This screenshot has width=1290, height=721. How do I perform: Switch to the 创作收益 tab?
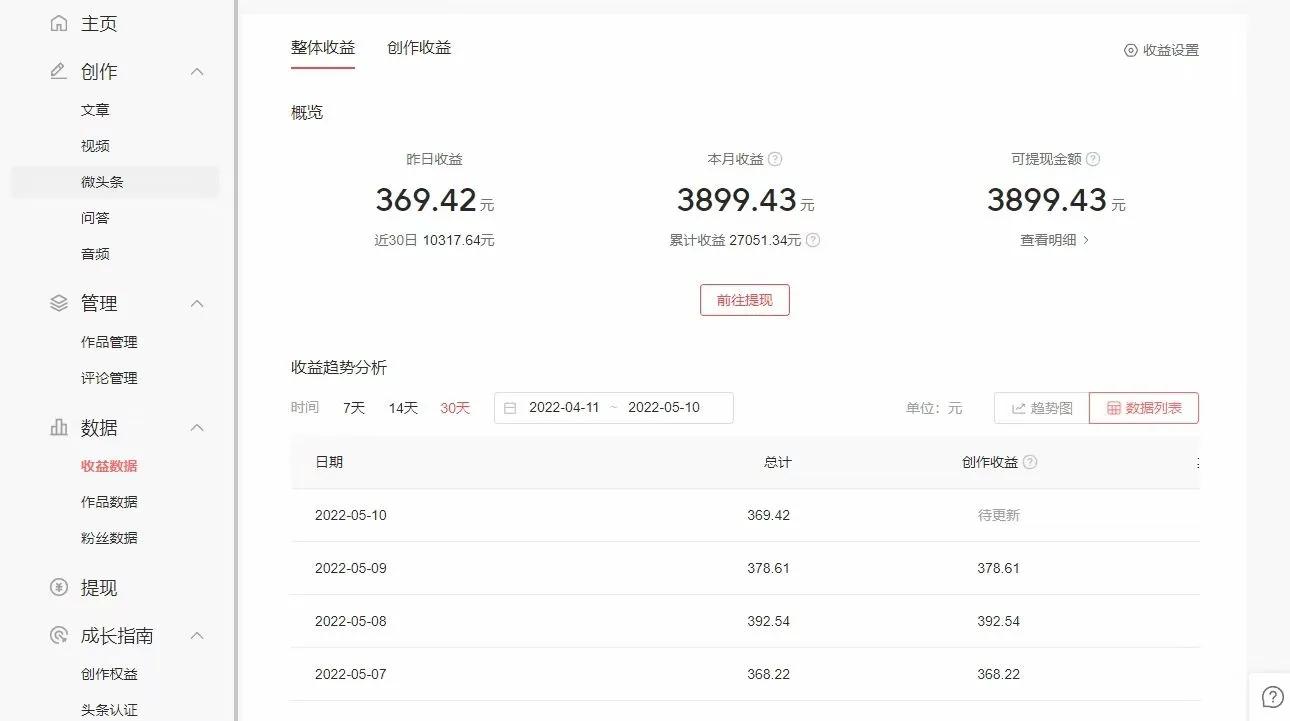click(419, 47)
